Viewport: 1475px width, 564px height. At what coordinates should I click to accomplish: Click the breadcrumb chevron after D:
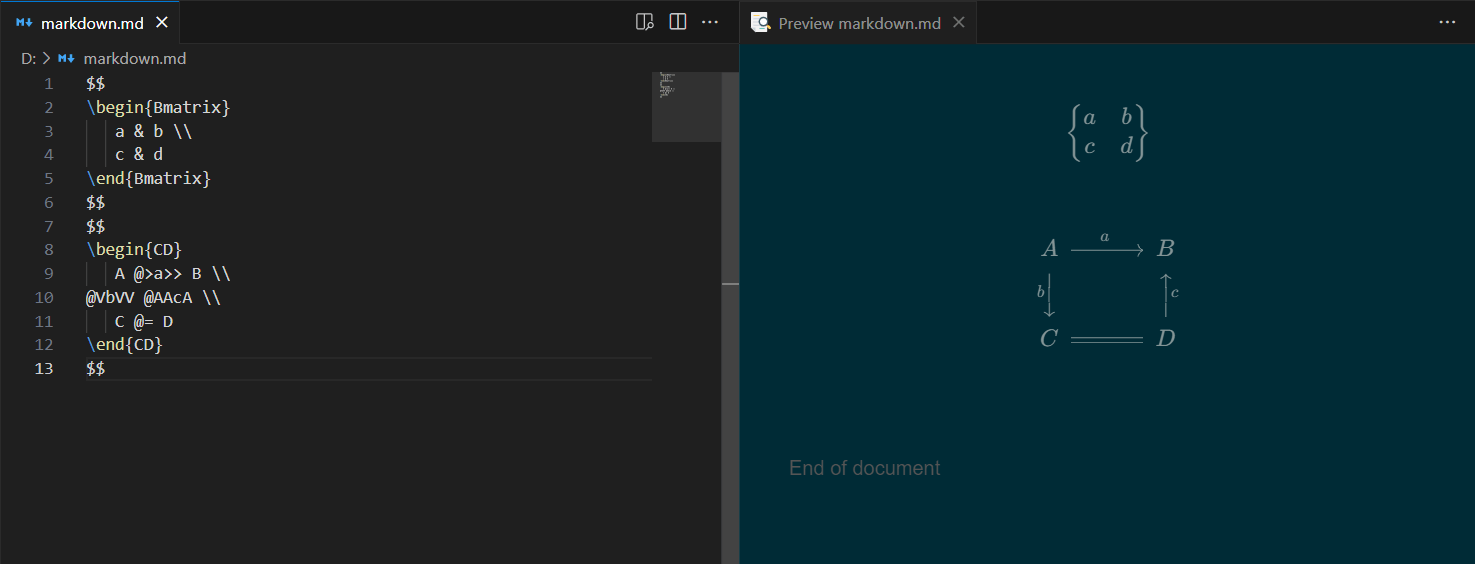click(46, 59)
